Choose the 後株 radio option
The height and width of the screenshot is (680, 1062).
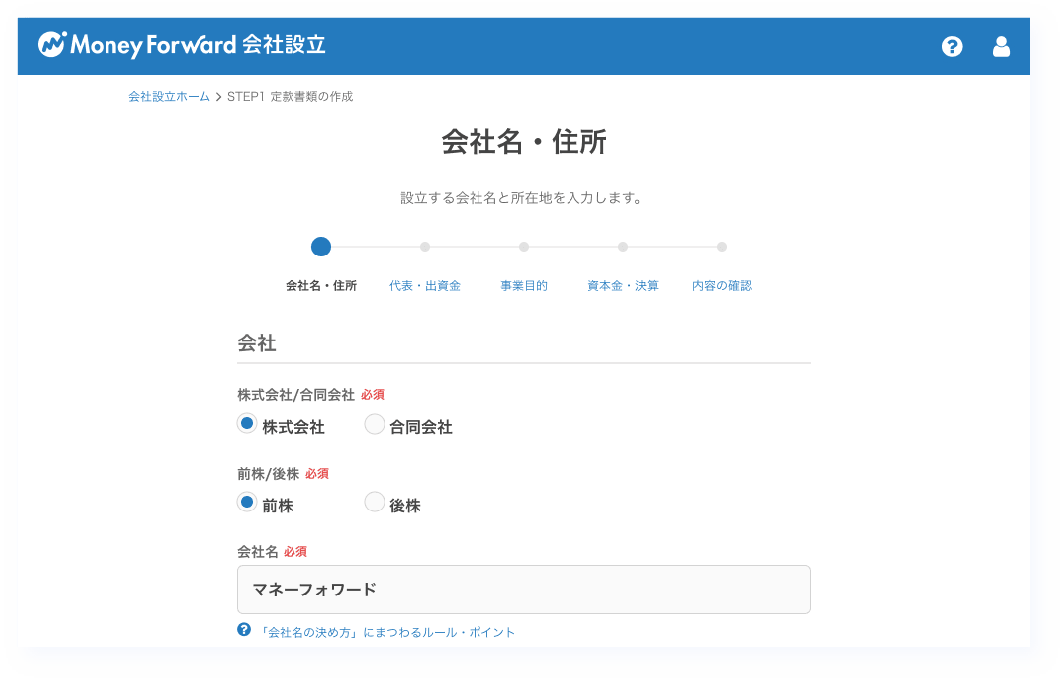click(x=374, y=503)
